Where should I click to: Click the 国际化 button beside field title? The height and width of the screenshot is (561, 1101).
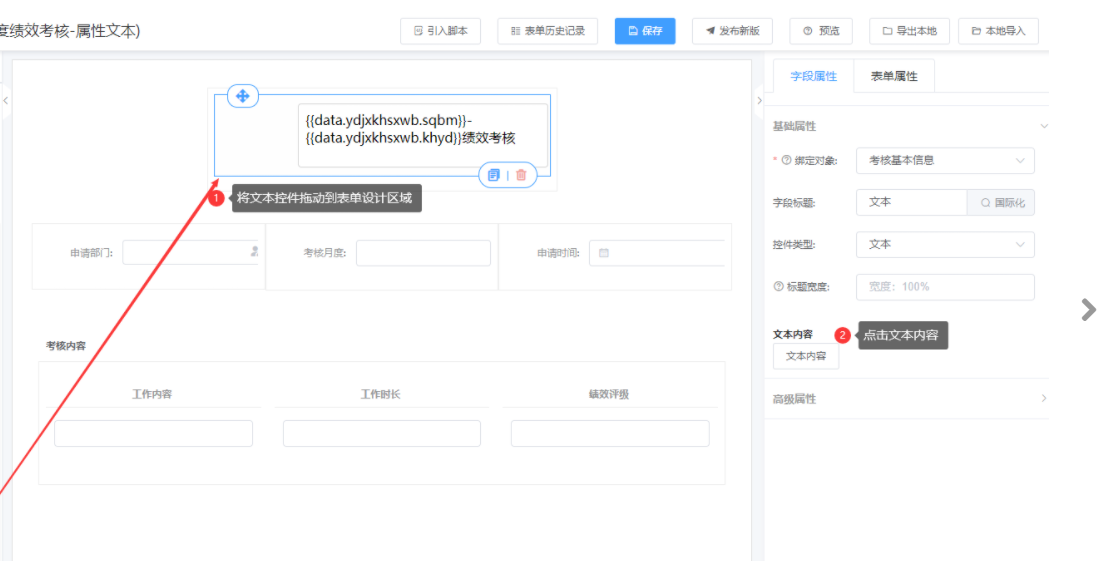pyautogui.click(x=1001, y=202)
